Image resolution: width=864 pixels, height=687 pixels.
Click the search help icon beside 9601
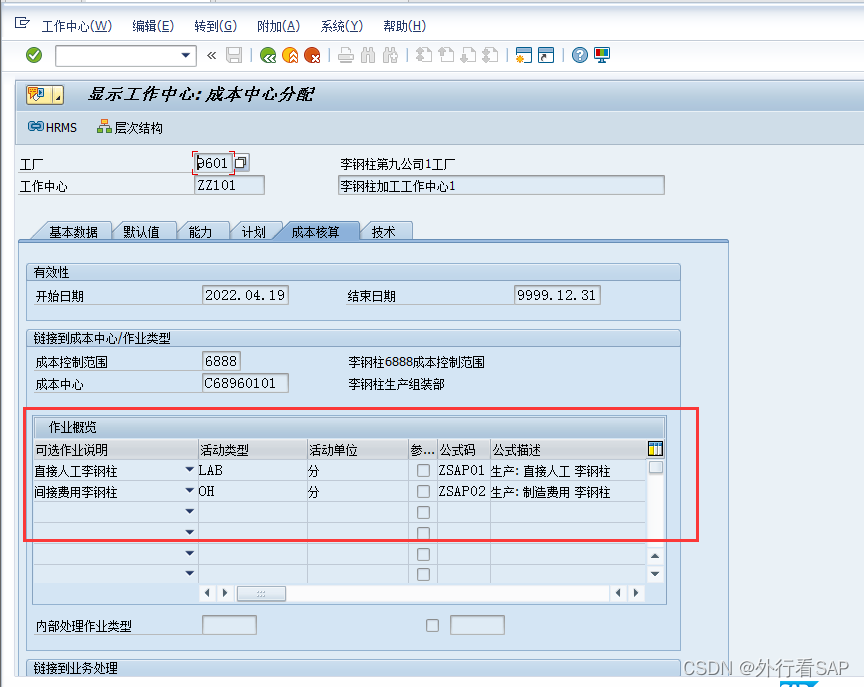241,163
